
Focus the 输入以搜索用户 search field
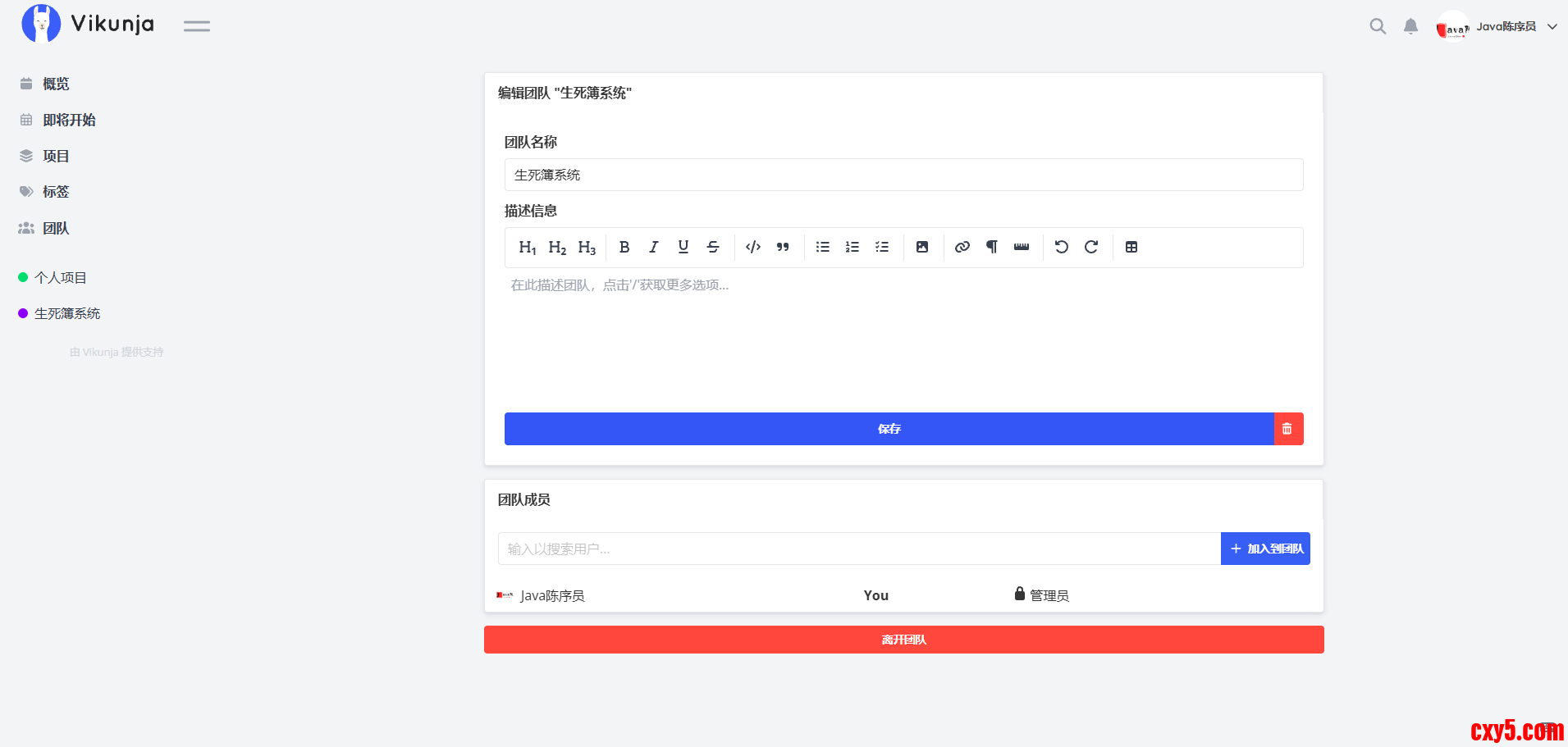point(859,549)
